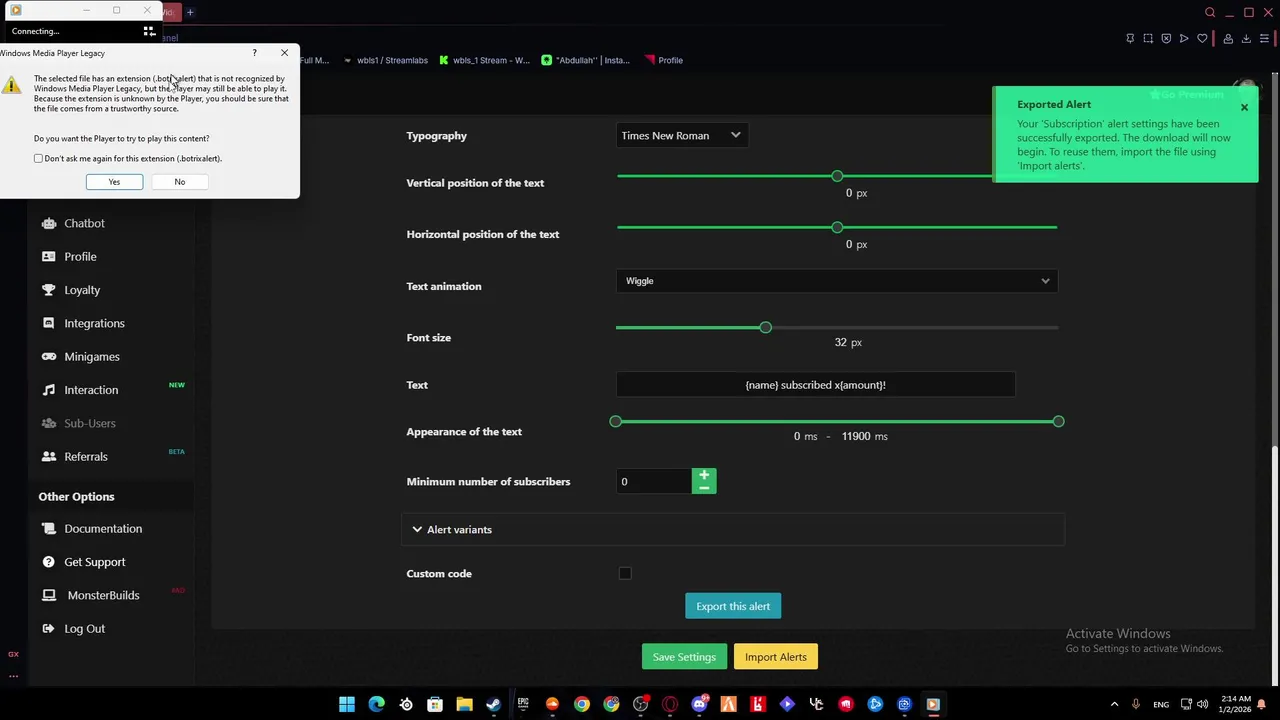Open the wbls1 / Streamlabs bookmark
Image resolution: width=1280 pixels, height=720 pixels.
[x=385, y=60]
